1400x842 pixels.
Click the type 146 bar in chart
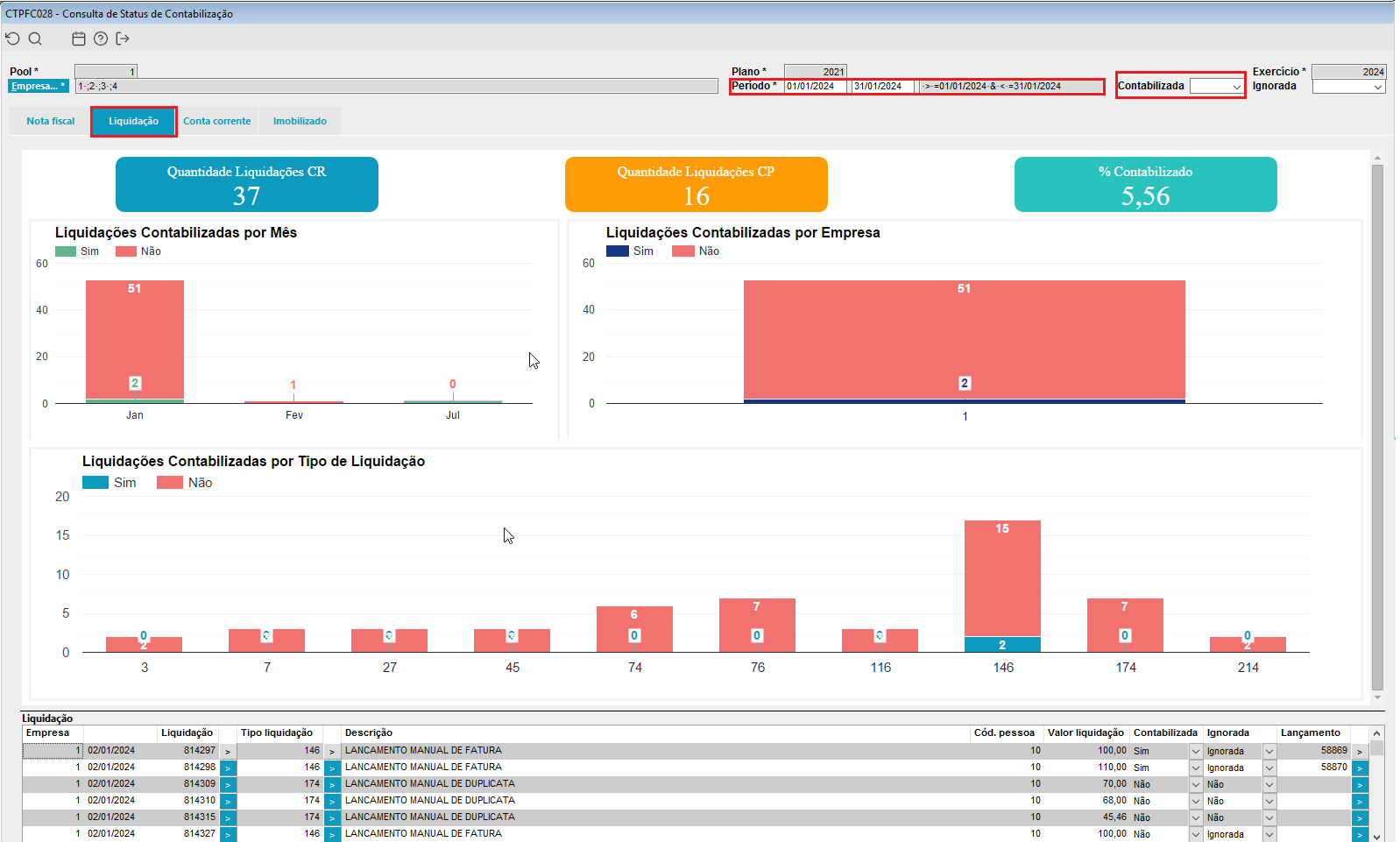[x=1002, y=586]
